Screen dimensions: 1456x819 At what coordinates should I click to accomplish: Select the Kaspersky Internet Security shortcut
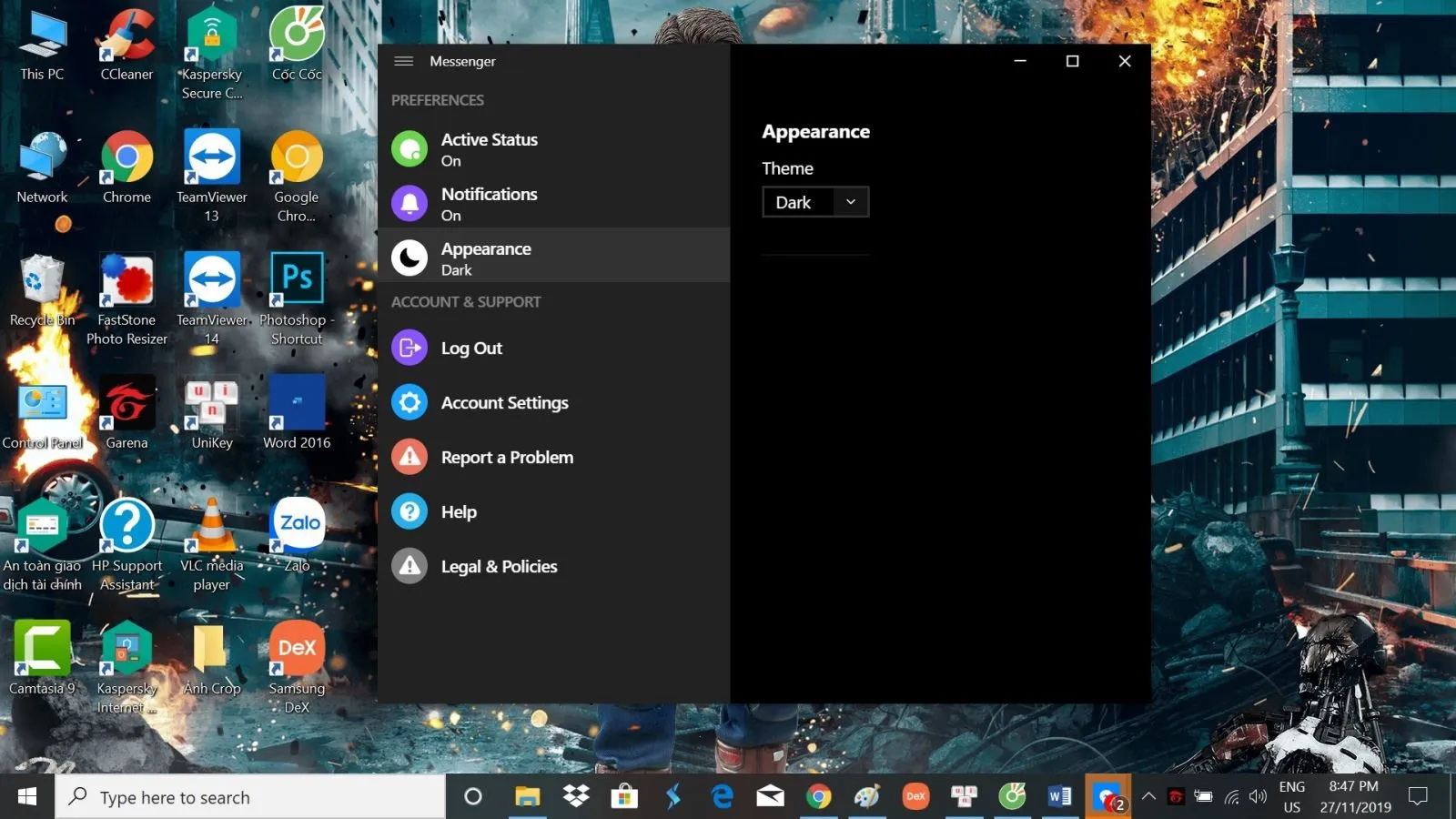126,669
